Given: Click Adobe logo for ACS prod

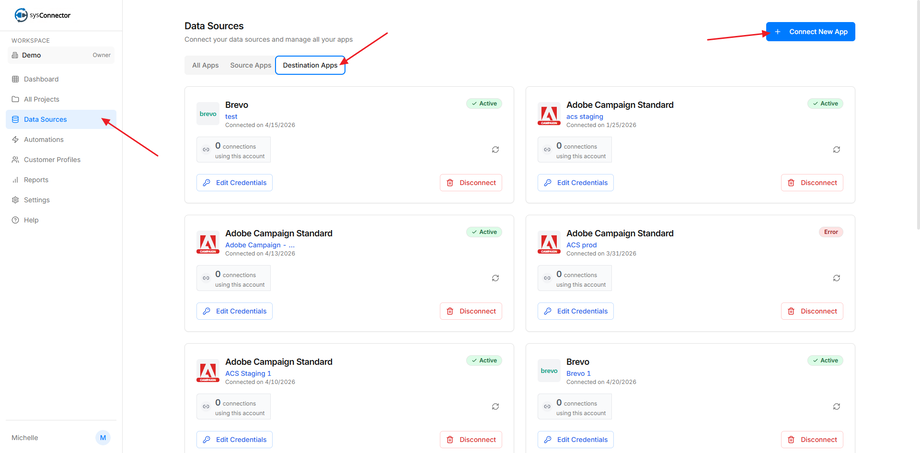Looking at the screenshot, I should click(549, 242).
